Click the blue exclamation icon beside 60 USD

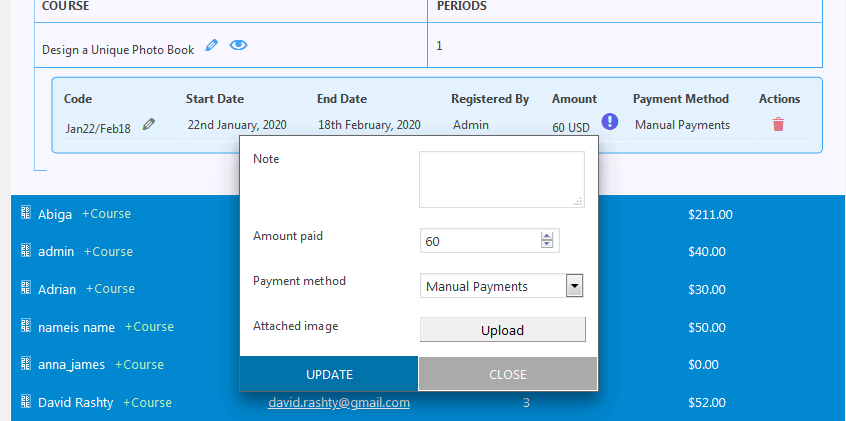point(610,122)
